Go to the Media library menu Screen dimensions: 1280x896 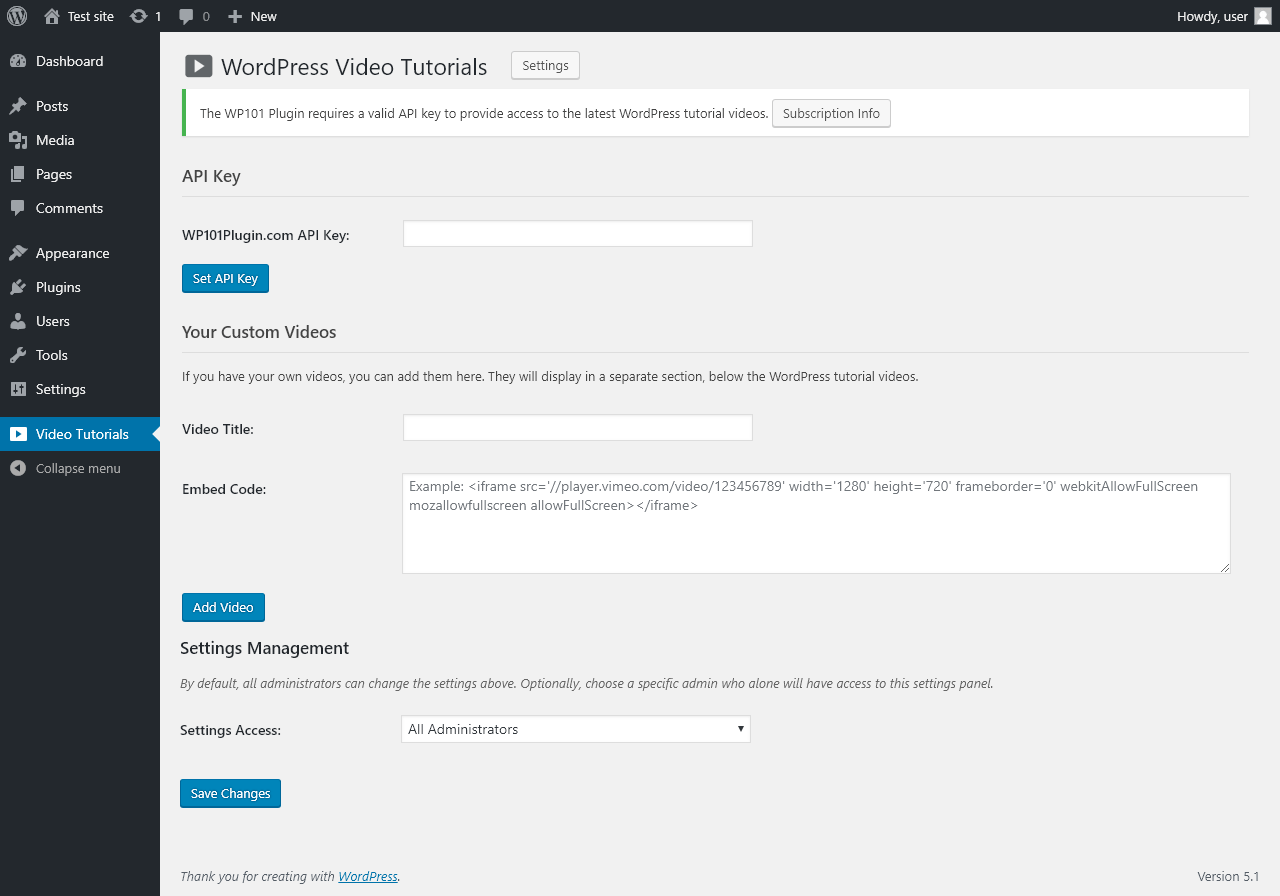tap(80, 140)
